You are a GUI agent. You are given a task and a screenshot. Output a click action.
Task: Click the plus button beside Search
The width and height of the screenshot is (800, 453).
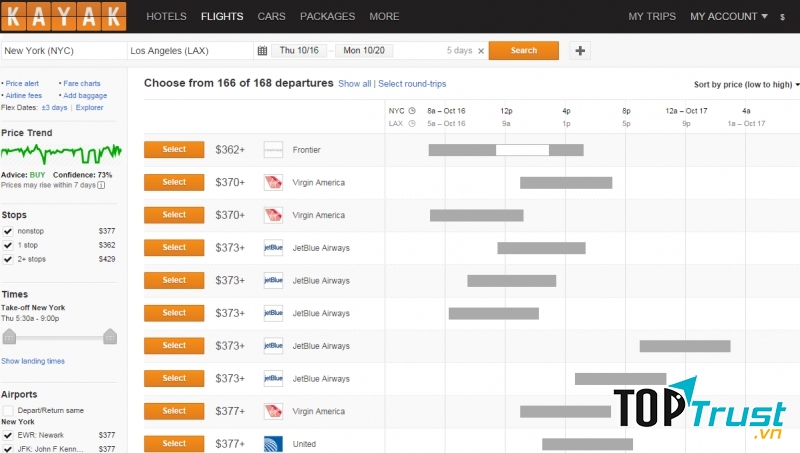click(581, 51)
